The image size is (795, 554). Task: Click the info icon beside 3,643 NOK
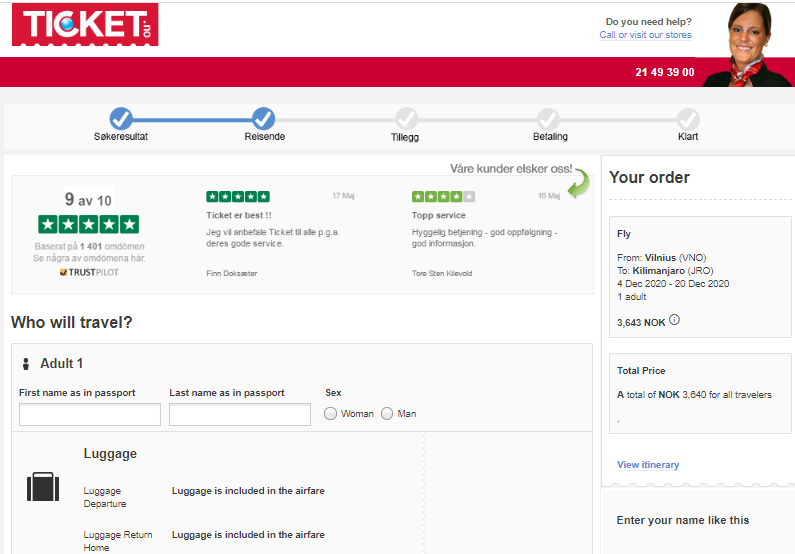[x=674, y=320]
